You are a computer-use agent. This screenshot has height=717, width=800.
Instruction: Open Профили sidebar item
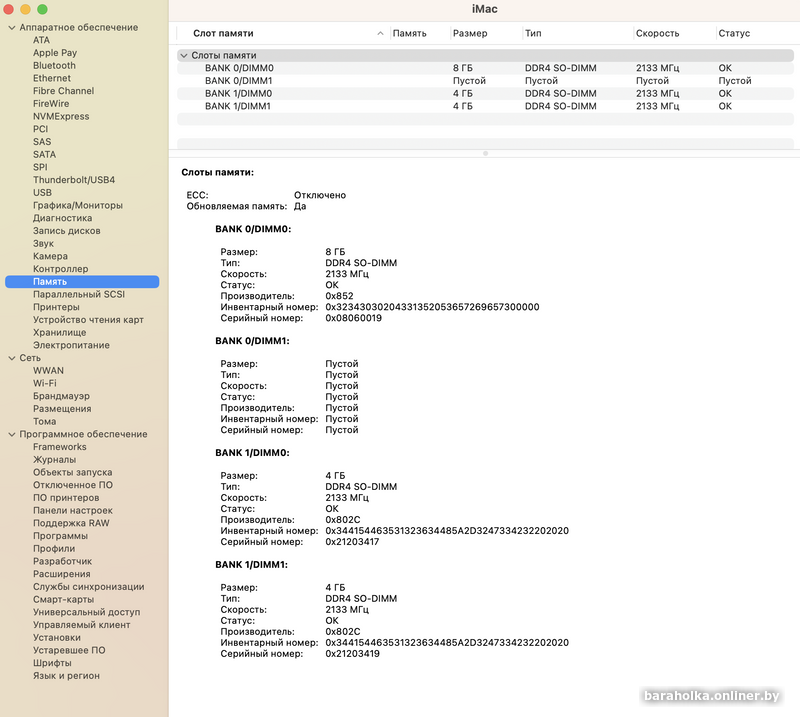(54, 549)
